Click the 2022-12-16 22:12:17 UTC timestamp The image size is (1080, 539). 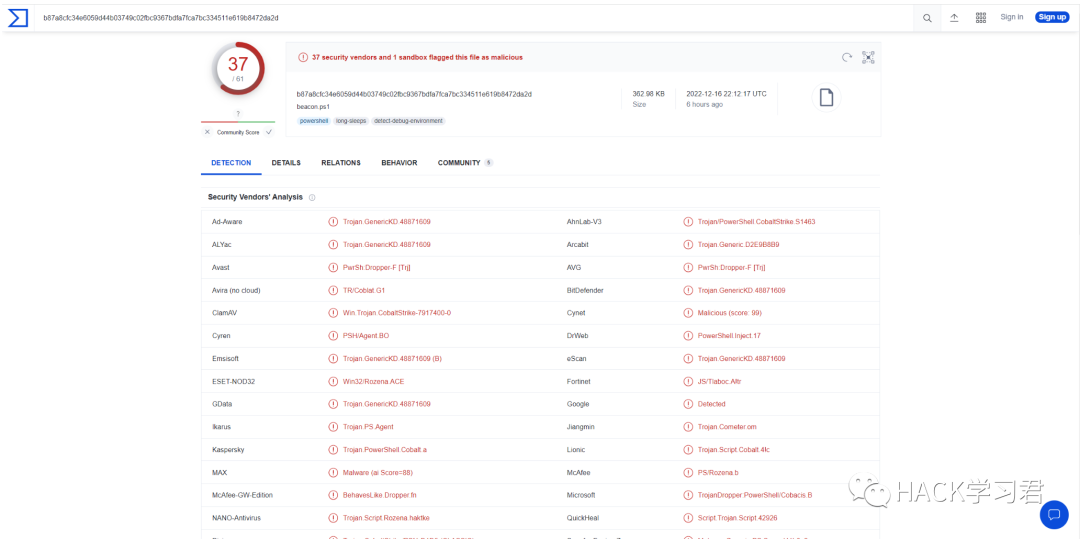point(726,94)
